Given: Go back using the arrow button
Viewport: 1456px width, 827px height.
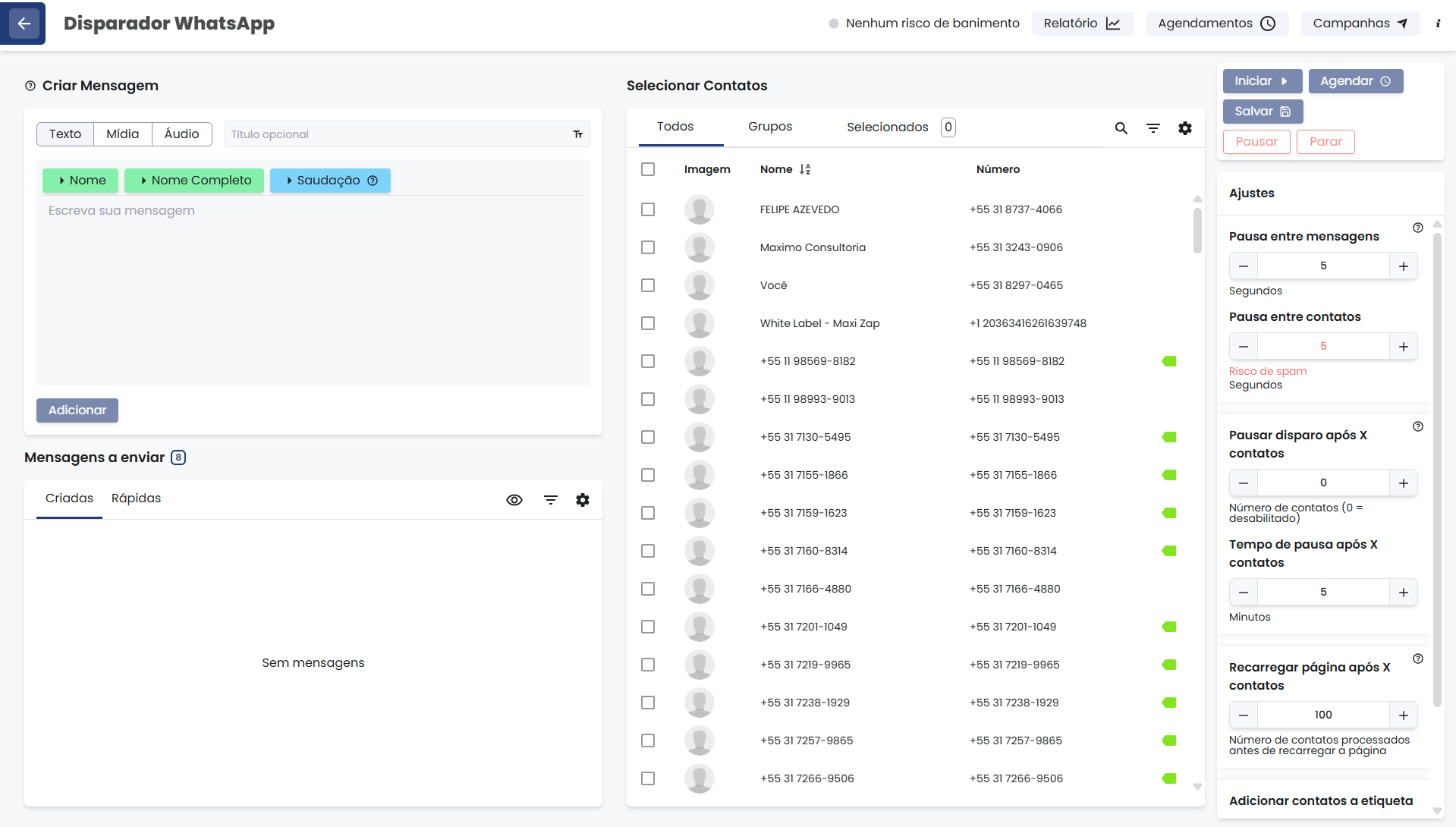Looking at the screenshot, I should pos(24,24).
